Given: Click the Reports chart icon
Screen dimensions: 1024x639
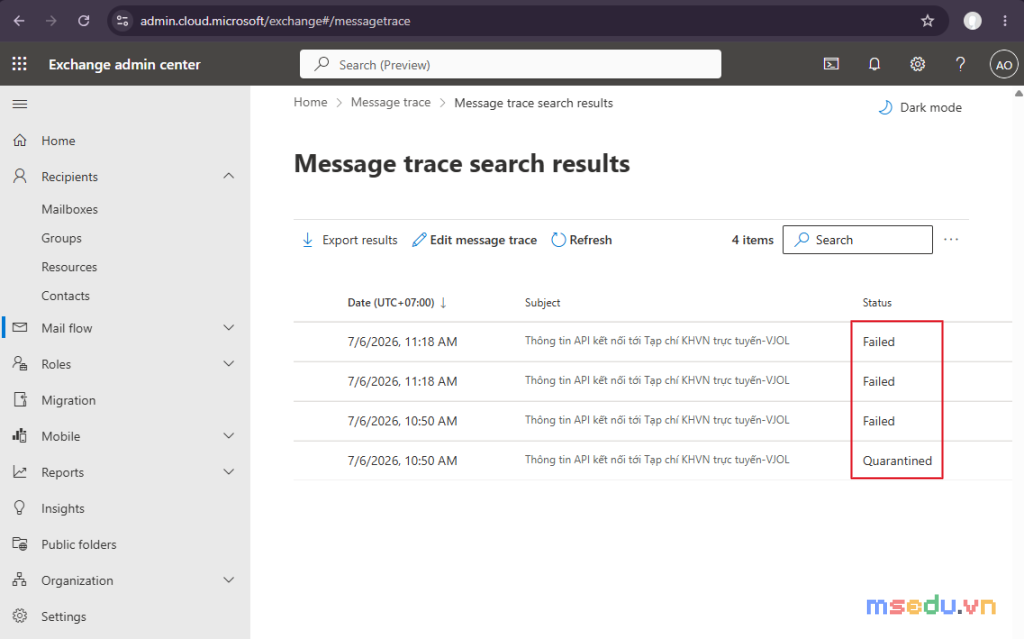Looking at the screenshot, I should (20, 472).
